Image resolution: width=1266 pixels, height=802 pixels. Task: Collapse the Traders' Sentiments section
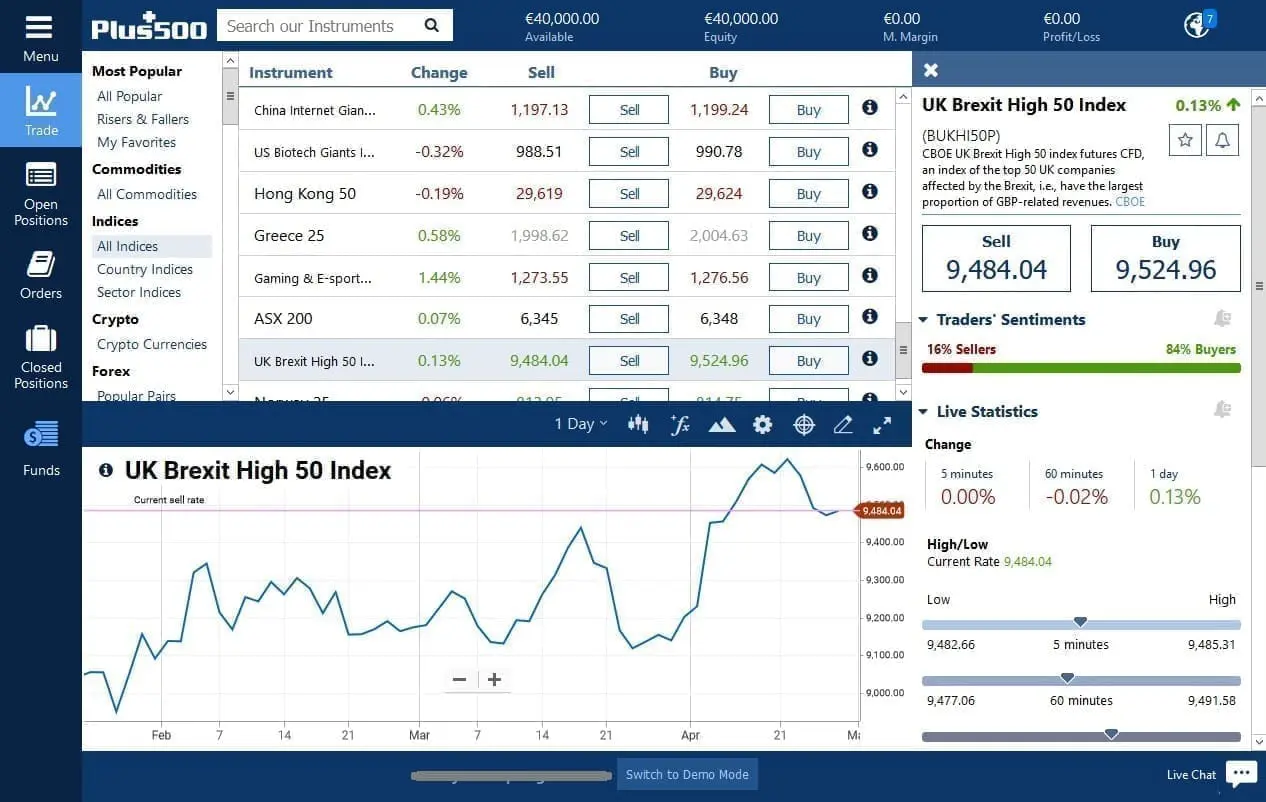coord(922,320)
